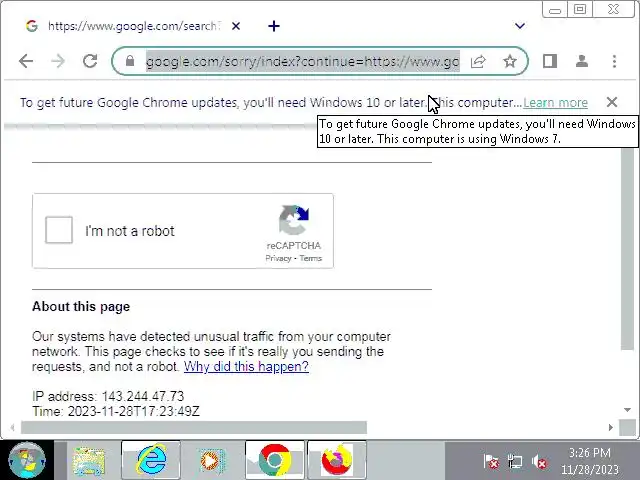640x480 pixels.
Task: Click the scroll left arrow
Action: coord(13,427)
